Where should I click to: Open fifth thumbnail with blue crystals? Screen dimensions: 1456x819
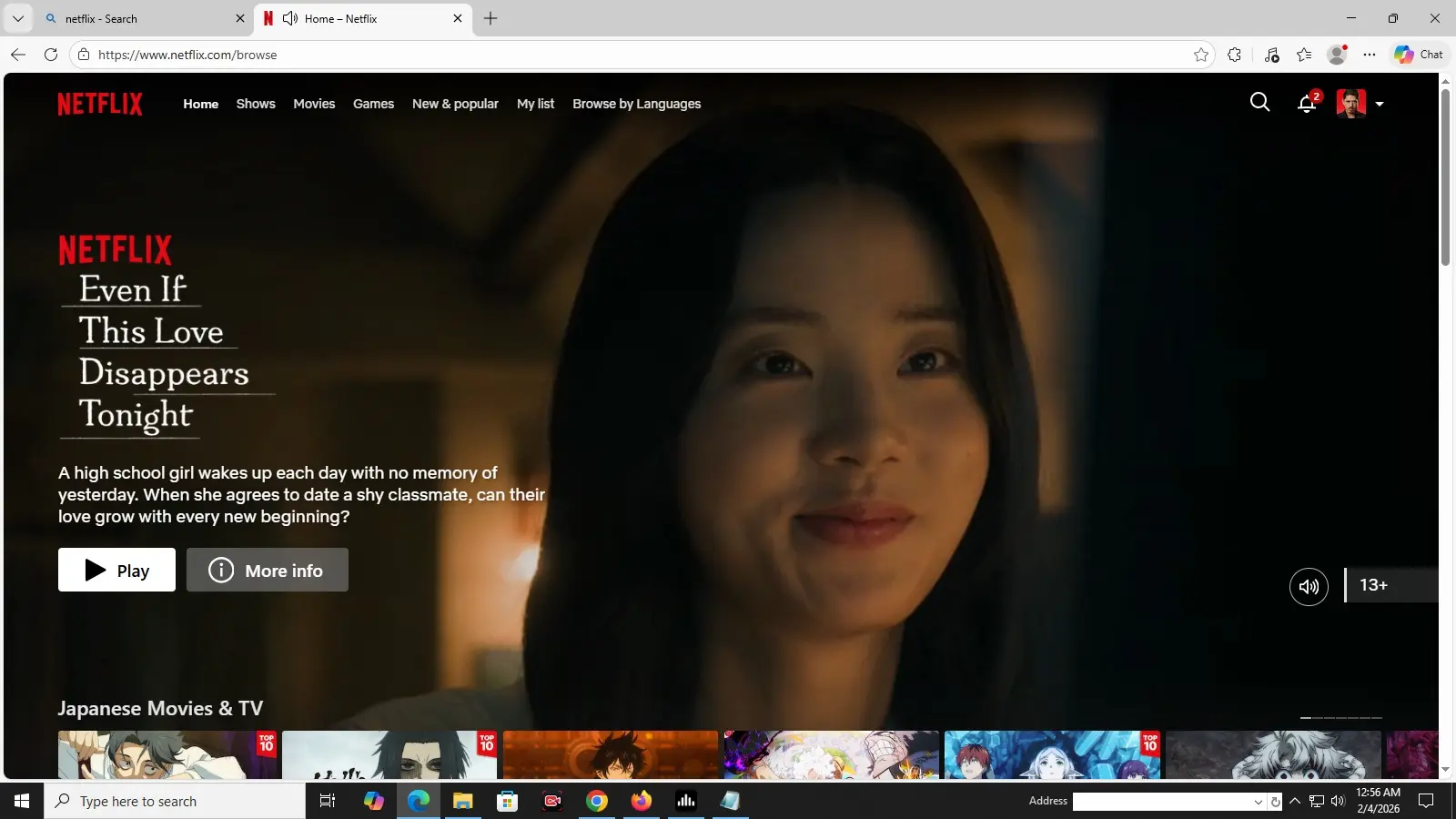point(1052,754)
